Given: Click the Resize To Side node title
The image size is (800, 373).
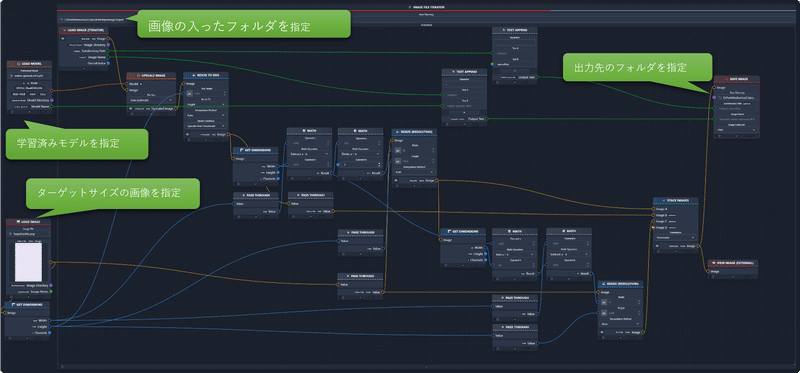Looking at the screenshot, I should (x=208, y=75).
